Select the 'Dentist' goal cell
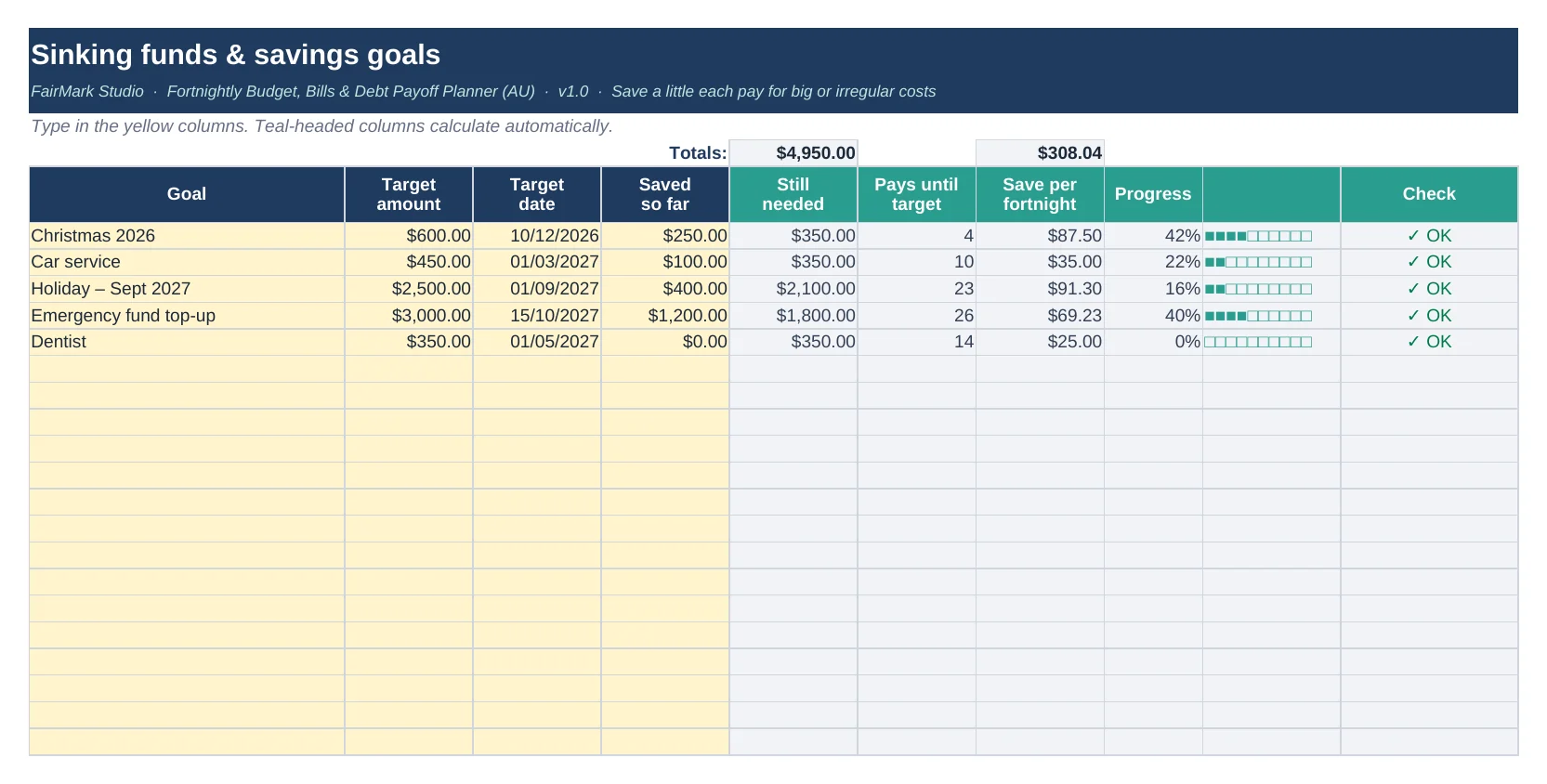 click(187, 342)
